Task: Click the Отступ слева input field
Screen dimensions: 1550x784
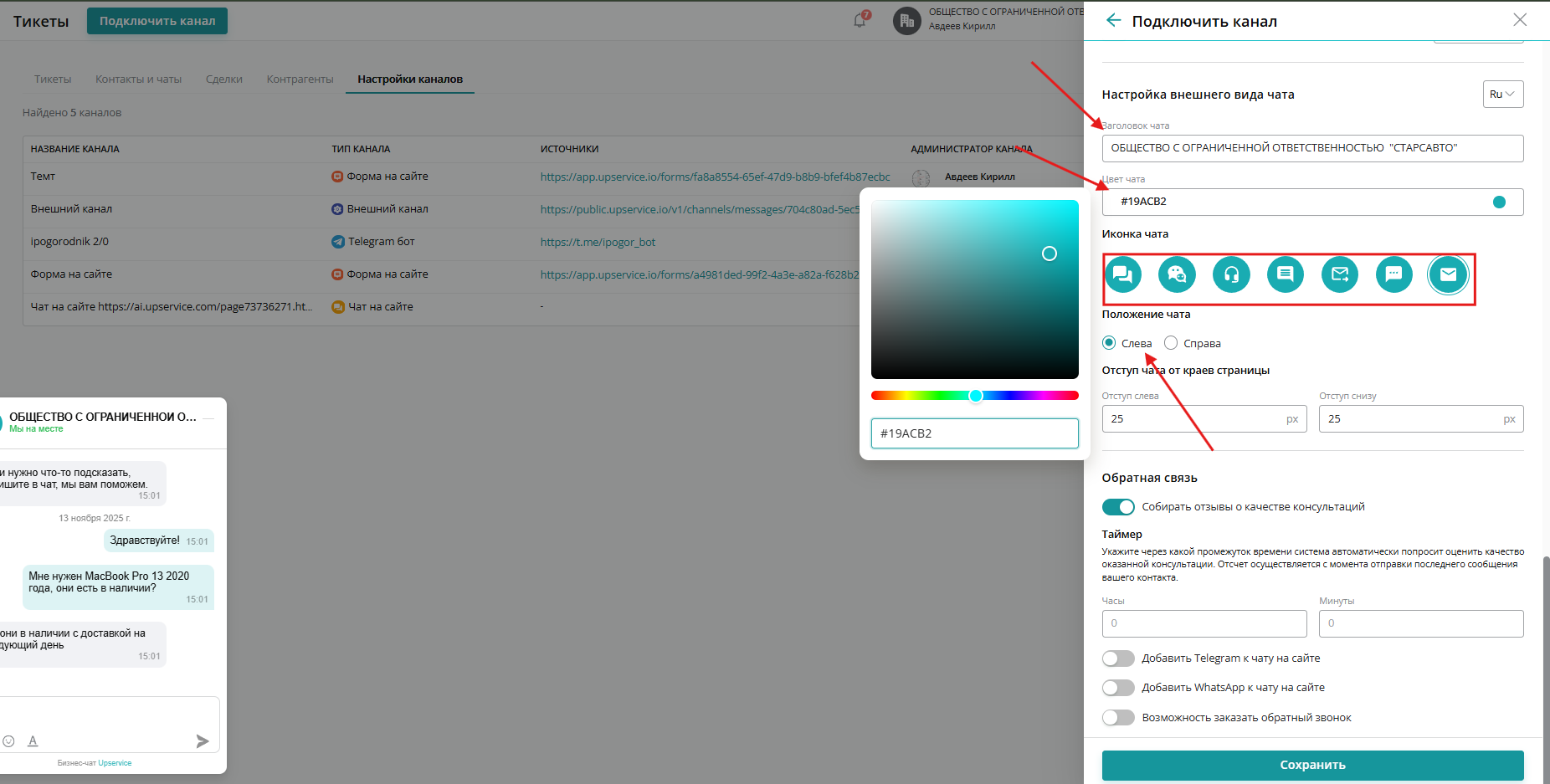Action: pos(1204,419)
